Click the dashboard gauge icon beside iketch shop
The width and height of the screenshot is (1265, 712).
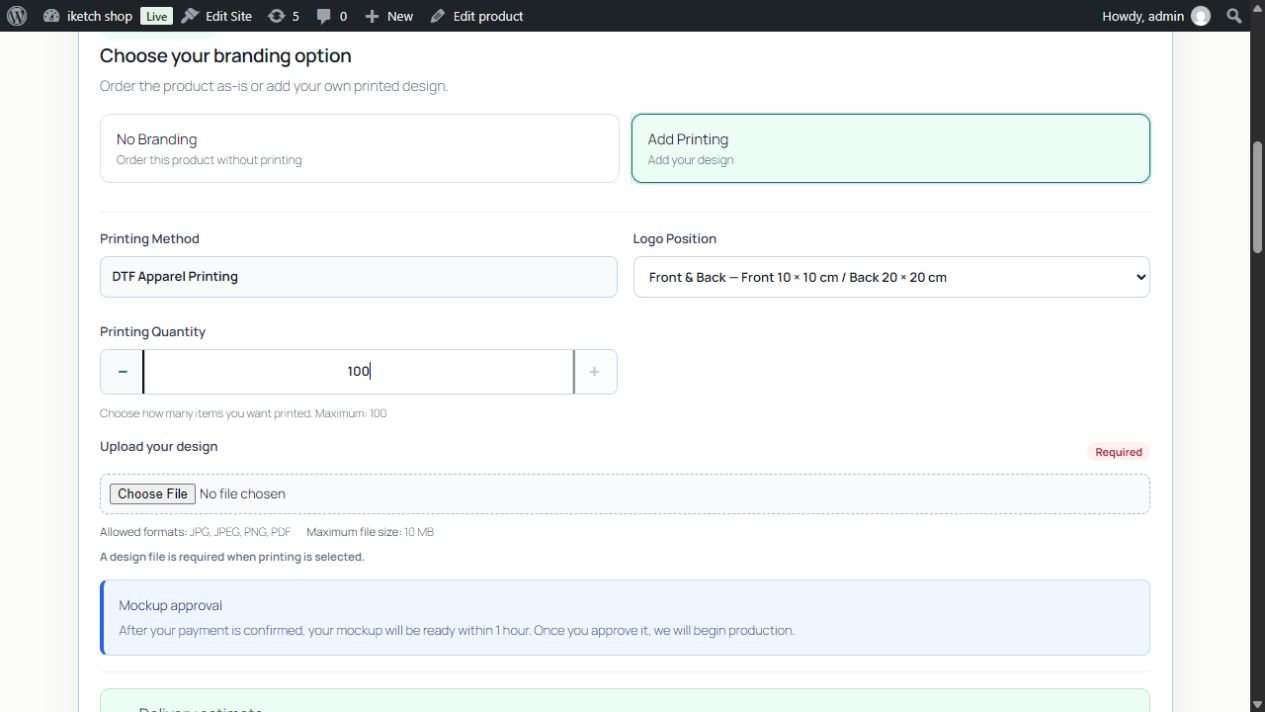pos(52,16)
